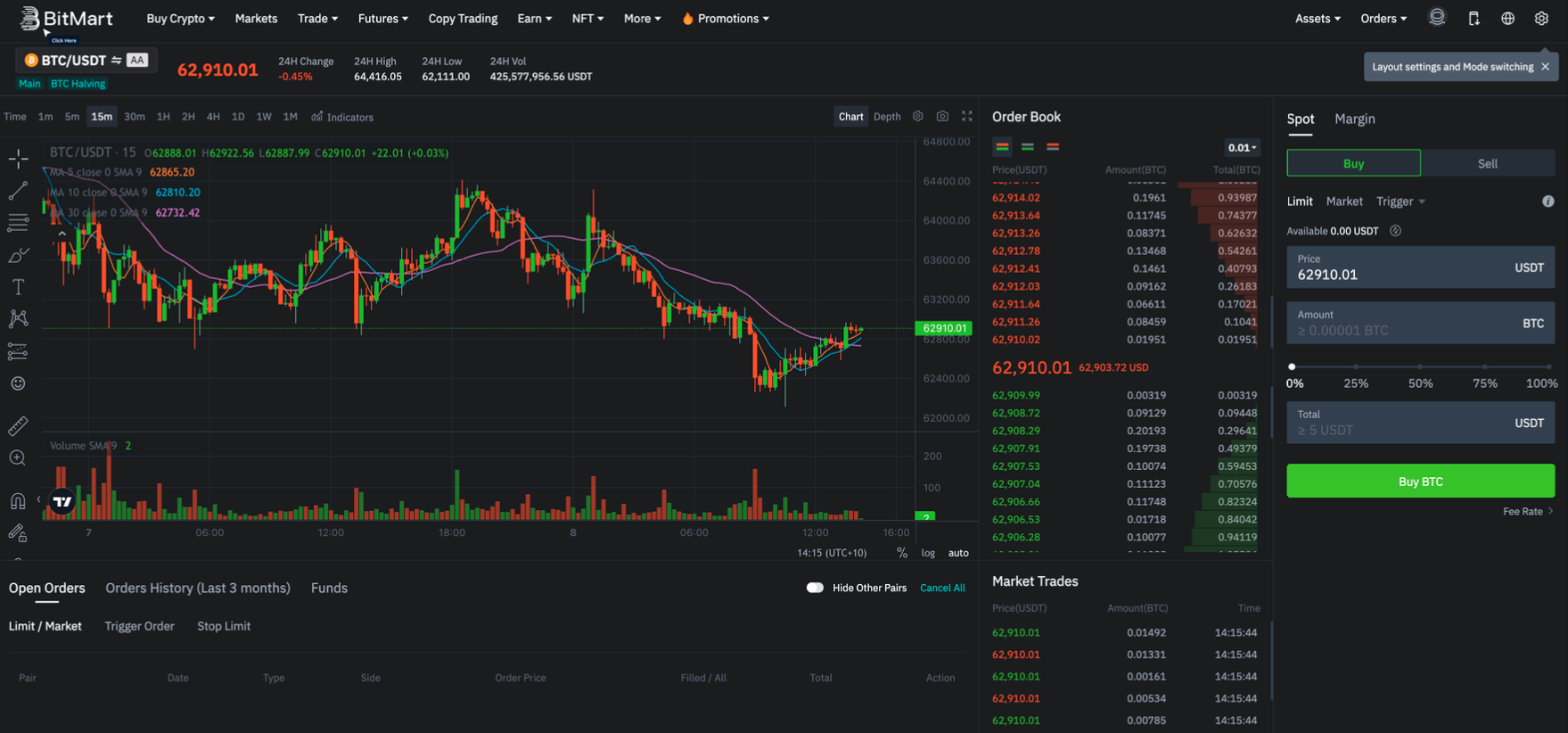Expand the Trade menu
Viewport: 1568px width, 733px height.
(x=317, y=19)
